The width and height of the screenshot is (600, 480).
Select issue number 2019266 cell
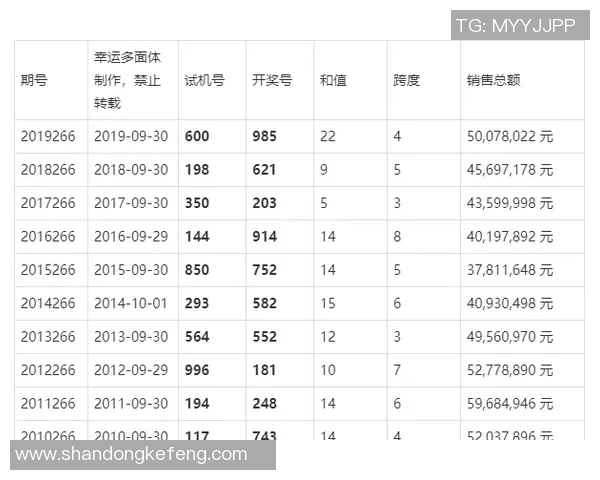(x=48, y=136)
